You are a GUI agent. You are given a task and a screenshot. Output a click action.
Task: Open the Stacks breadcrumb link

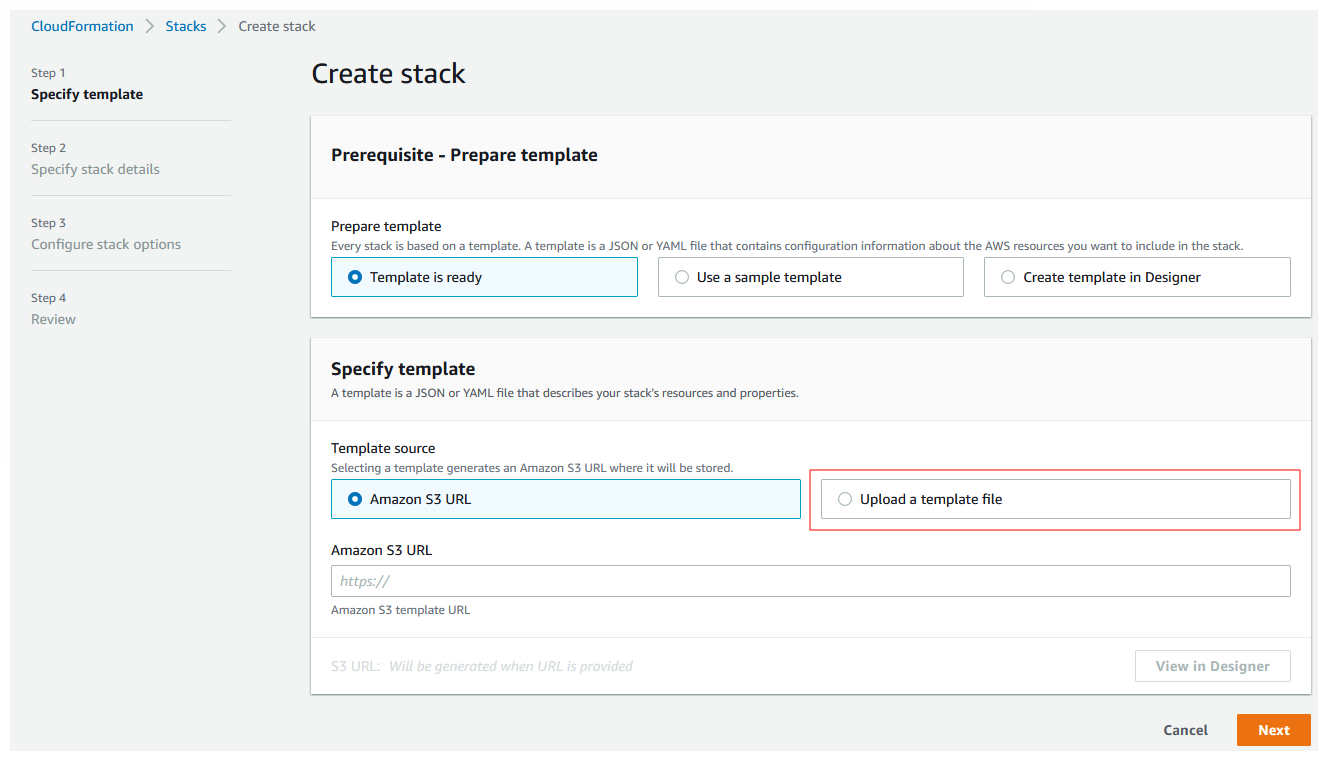point(186,26)
